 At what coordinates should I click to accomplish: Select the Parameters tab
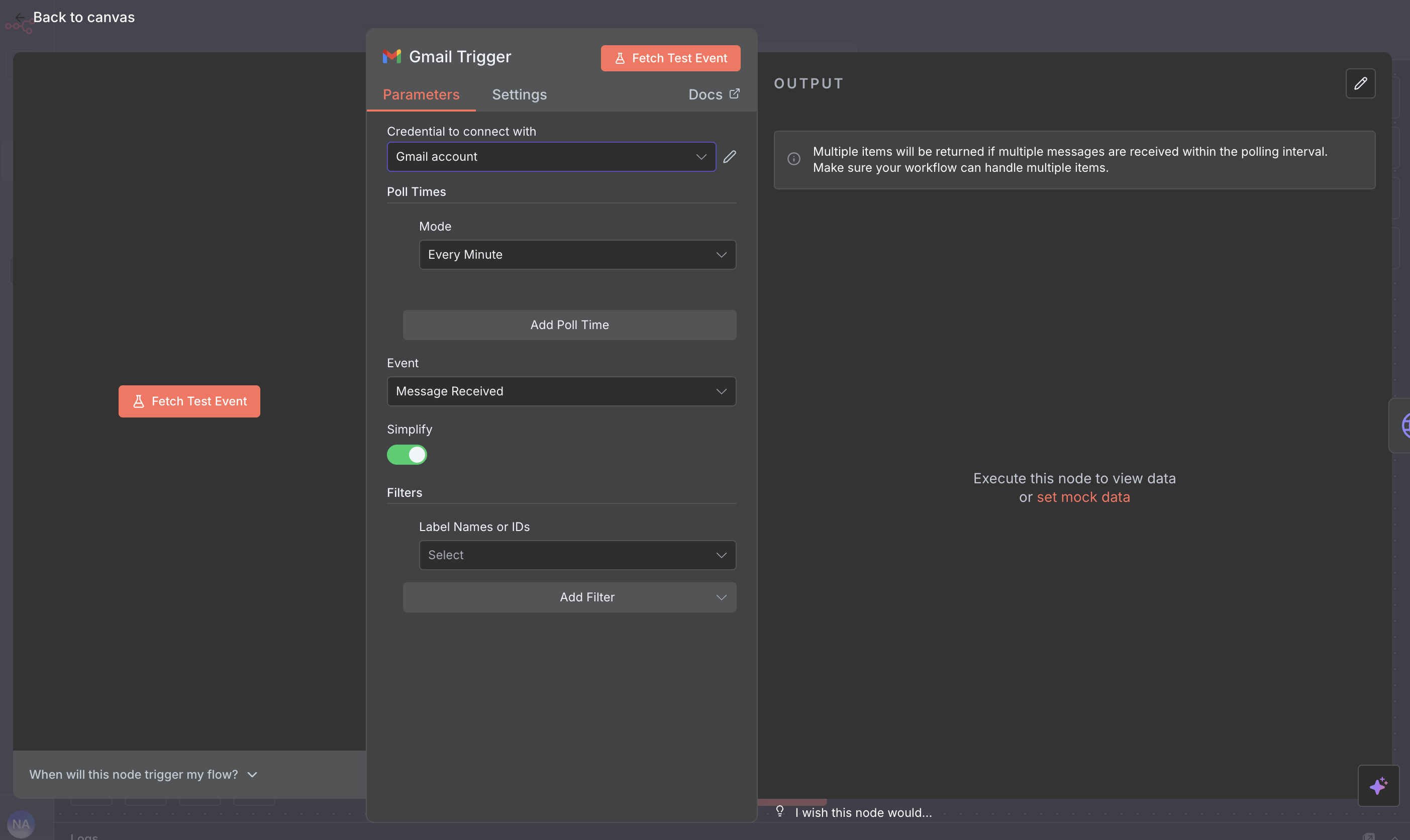pyautogui.click(x=421, y=94)
